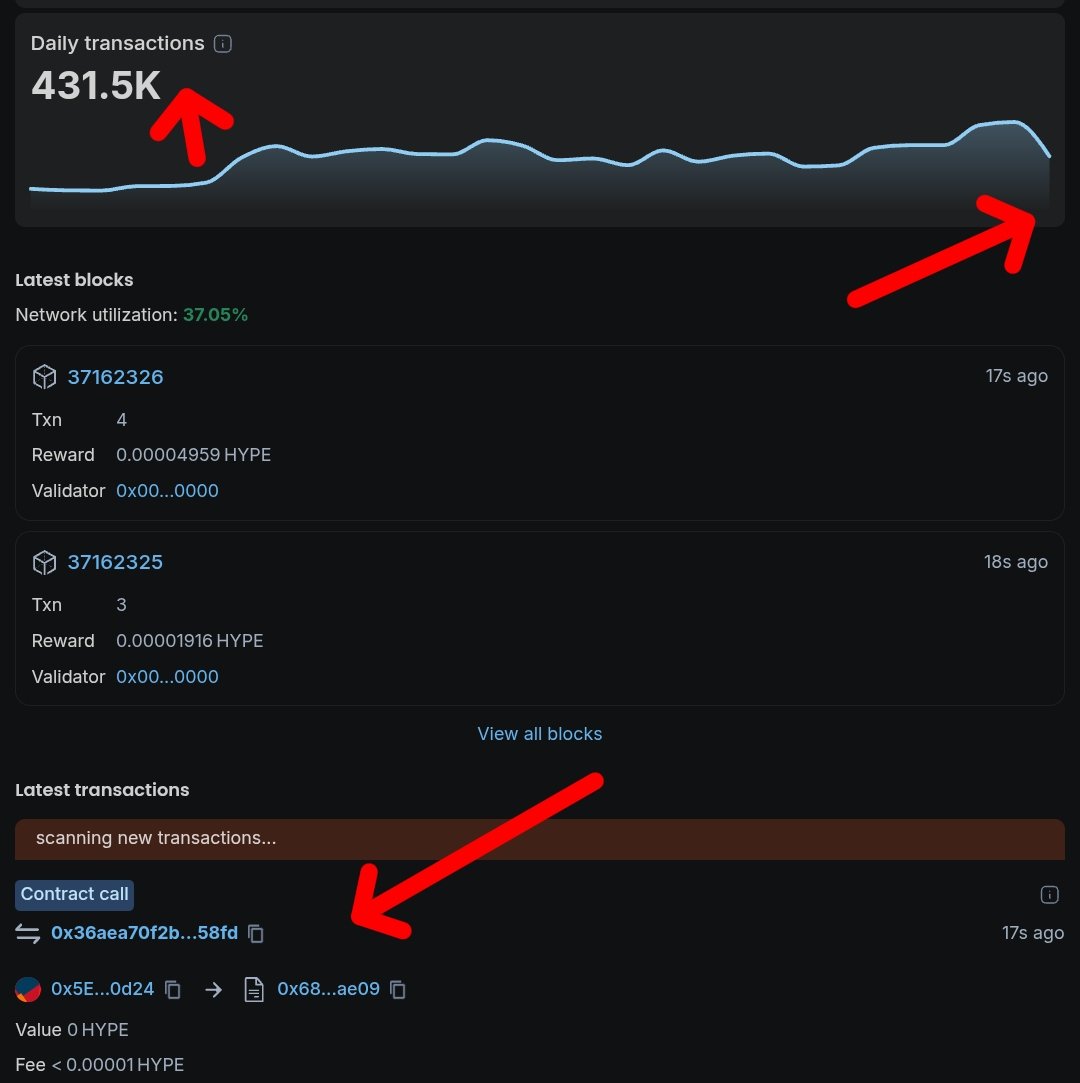Image resolution: width=1080 pixels, height=1083 pixels.
Task: Click the Daily transactions line chart
Action: point(539,164)
